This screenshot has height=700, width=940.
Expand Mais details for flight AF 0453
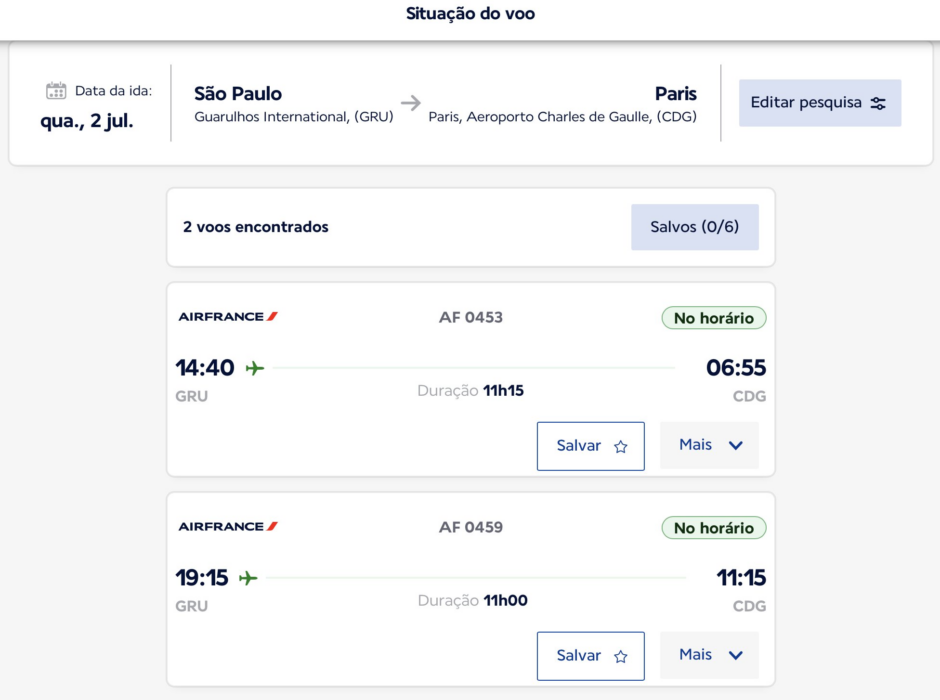709,445
